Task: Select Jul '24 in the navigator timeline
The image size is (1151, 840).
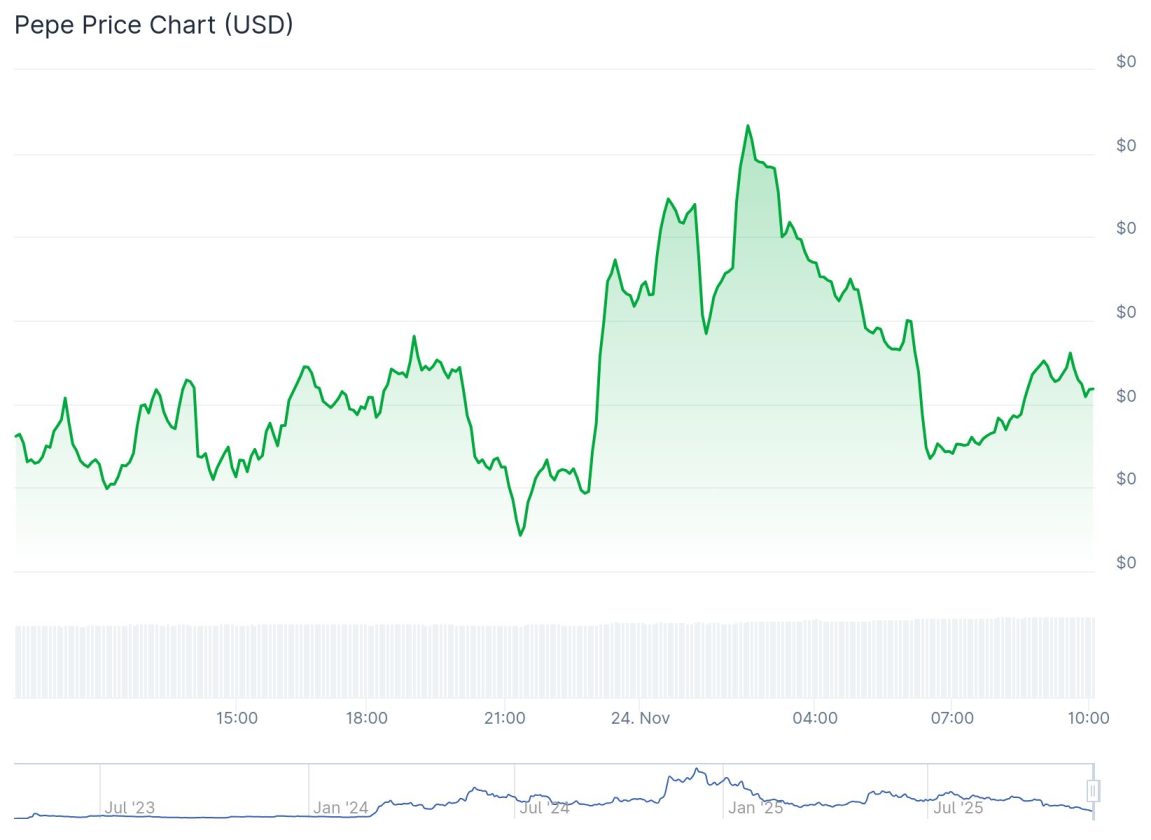Action: point(545,807)
